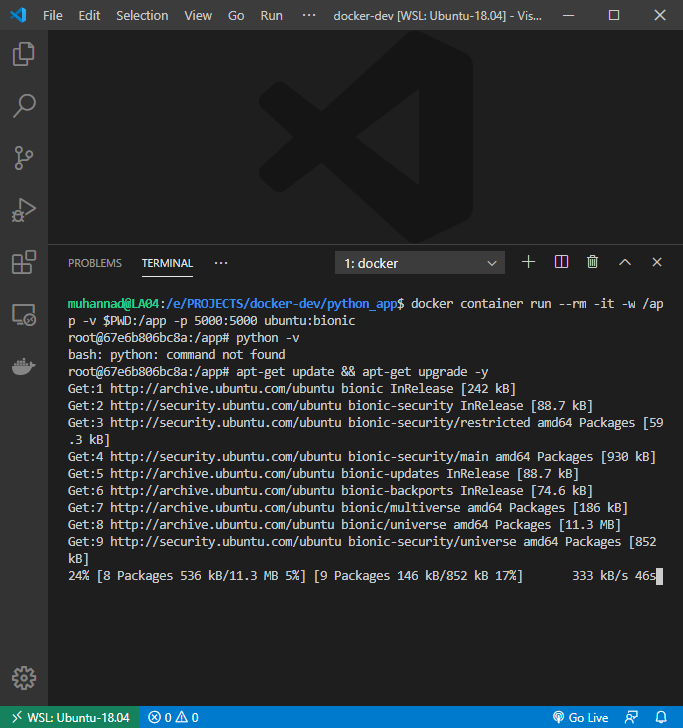The image size is (683, 728).
Task: Start Go Live server
Action: point(580,717)
